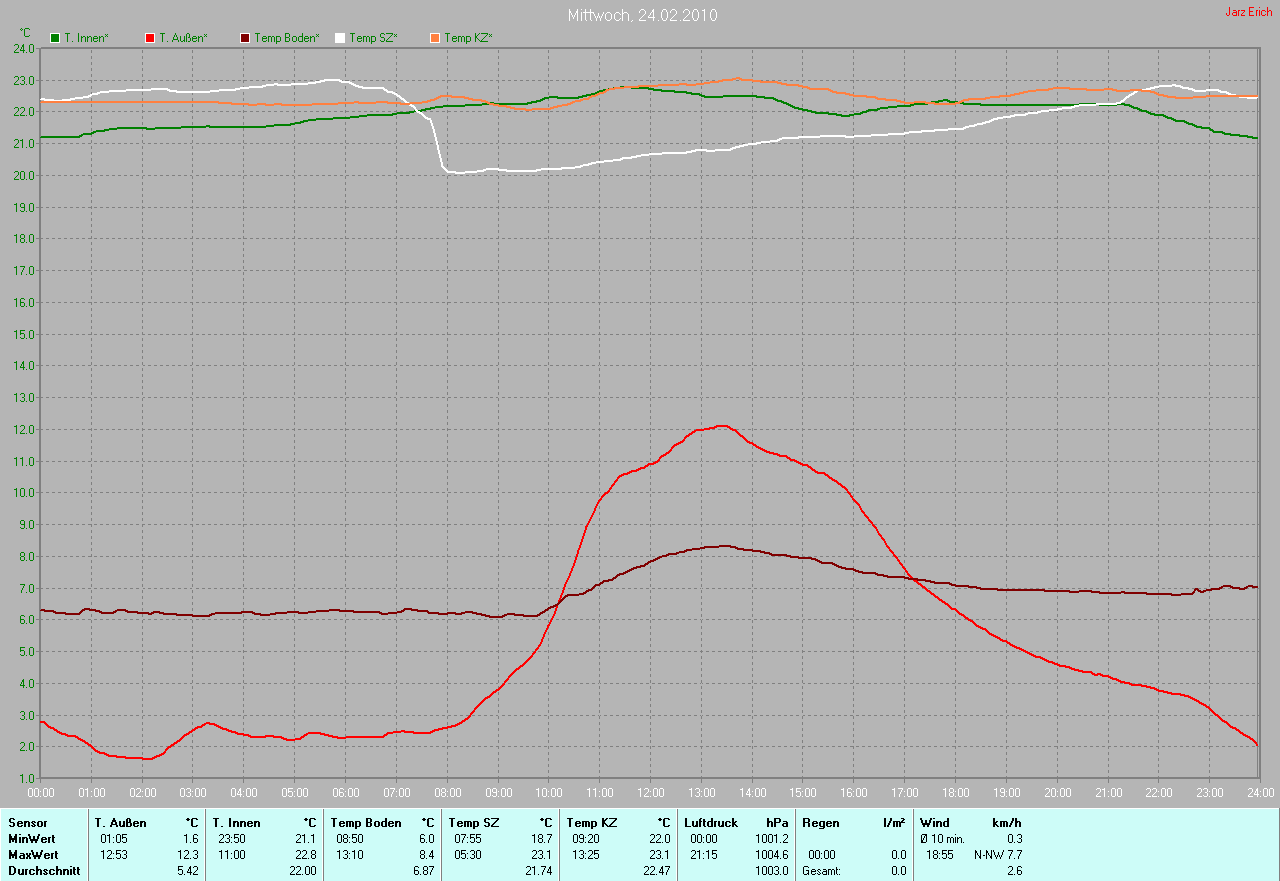Click the 'Temp Boden' table column header
The image size is (1280, 881).
[366, 823]
